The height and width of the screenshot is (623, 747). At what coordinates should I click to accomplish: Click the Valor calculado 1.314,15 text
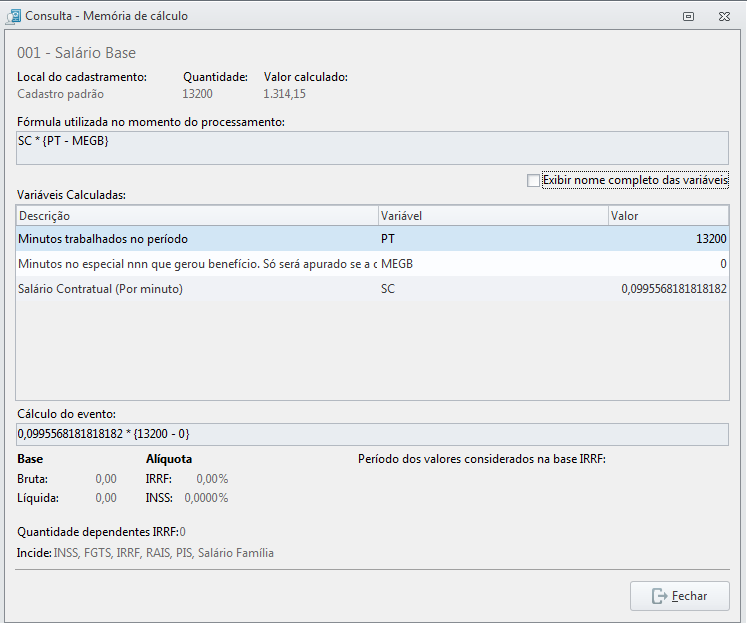pyautogui.click(x=284, y=94)
